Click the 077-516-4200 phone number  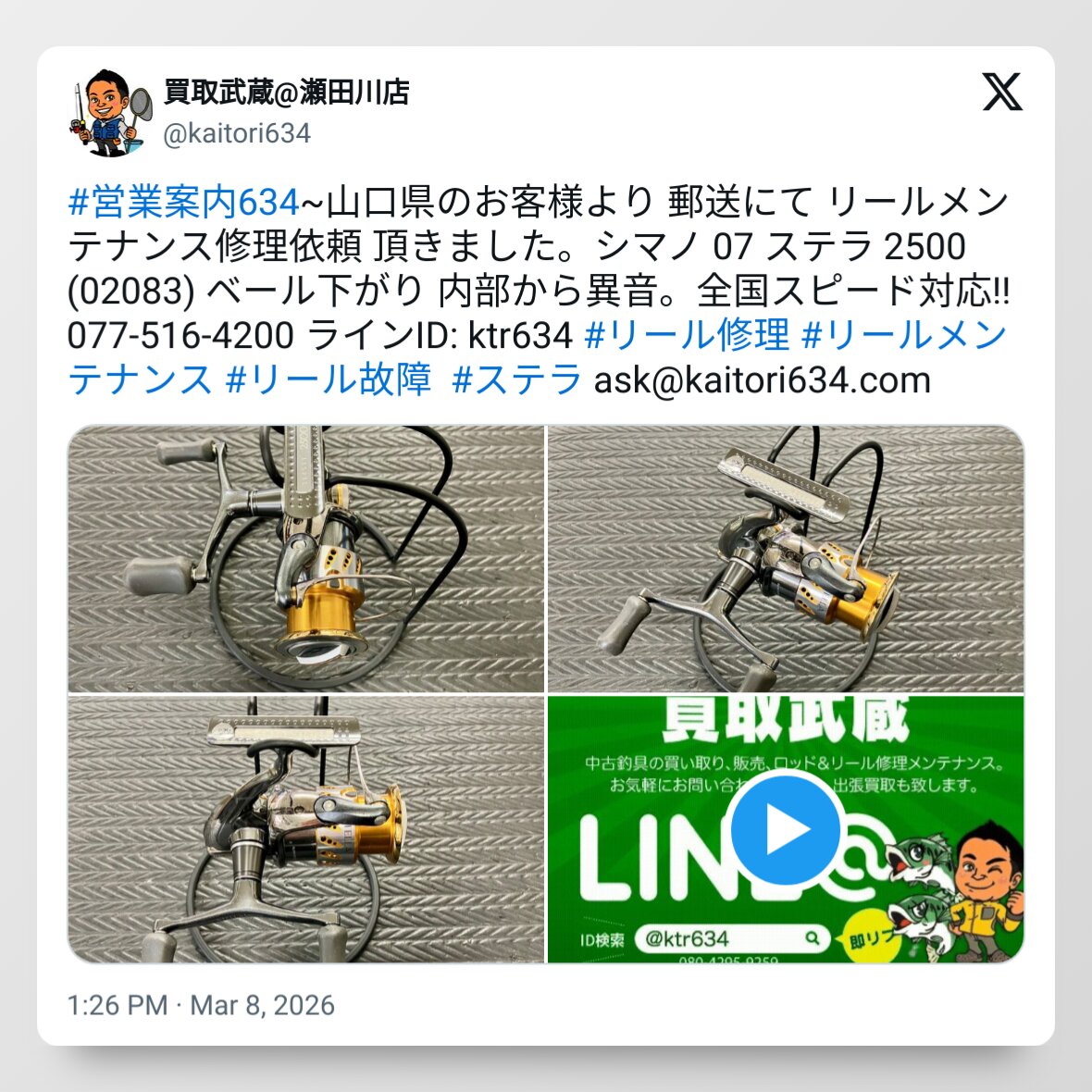pyautogui.click(x=180, y=335)
